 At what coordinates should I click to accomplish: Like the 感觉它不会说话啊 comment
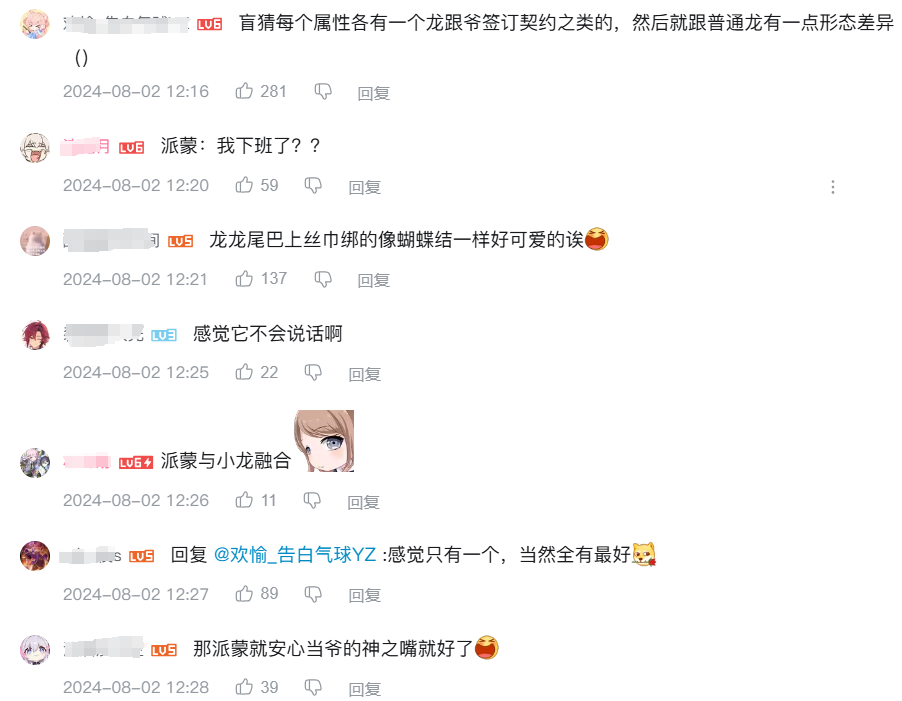tap(244, 372)
